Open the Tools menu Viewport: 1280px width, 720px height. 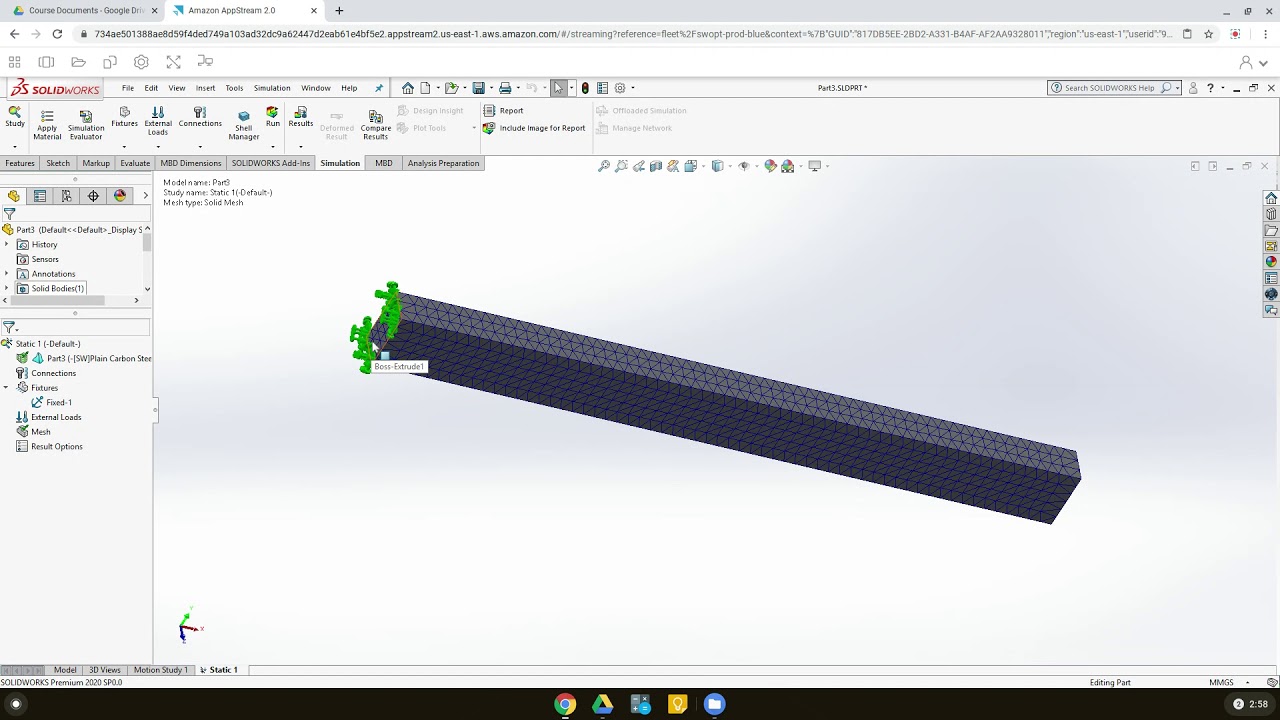pos(234,88)
